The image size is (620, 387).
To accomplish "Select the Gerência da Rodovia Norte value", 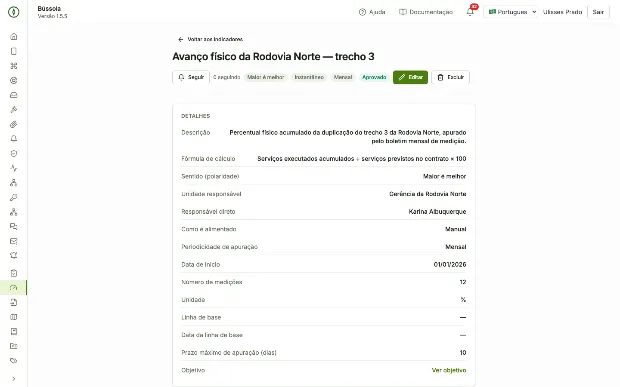I will [x=427, y=194].
